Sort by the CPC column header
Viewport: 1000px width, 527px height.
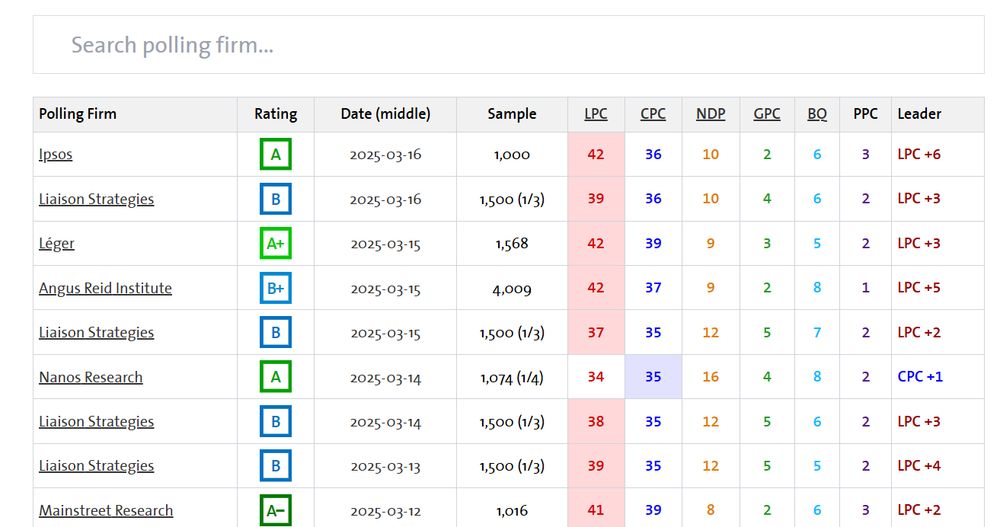click(653, 114)
